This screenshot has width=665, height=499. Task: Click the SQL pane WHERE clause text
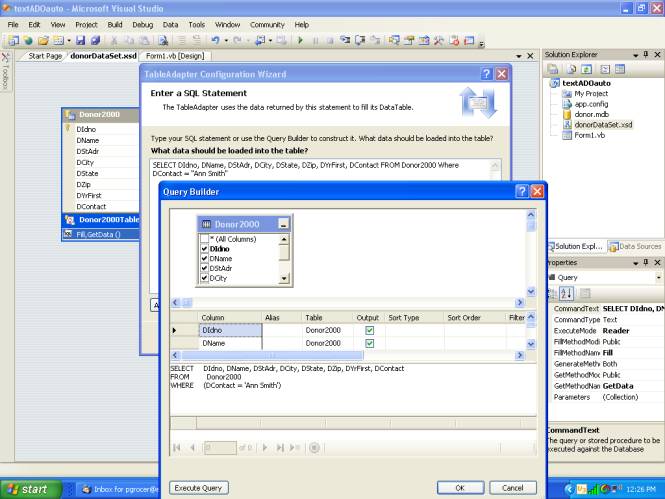pos(226,385)
